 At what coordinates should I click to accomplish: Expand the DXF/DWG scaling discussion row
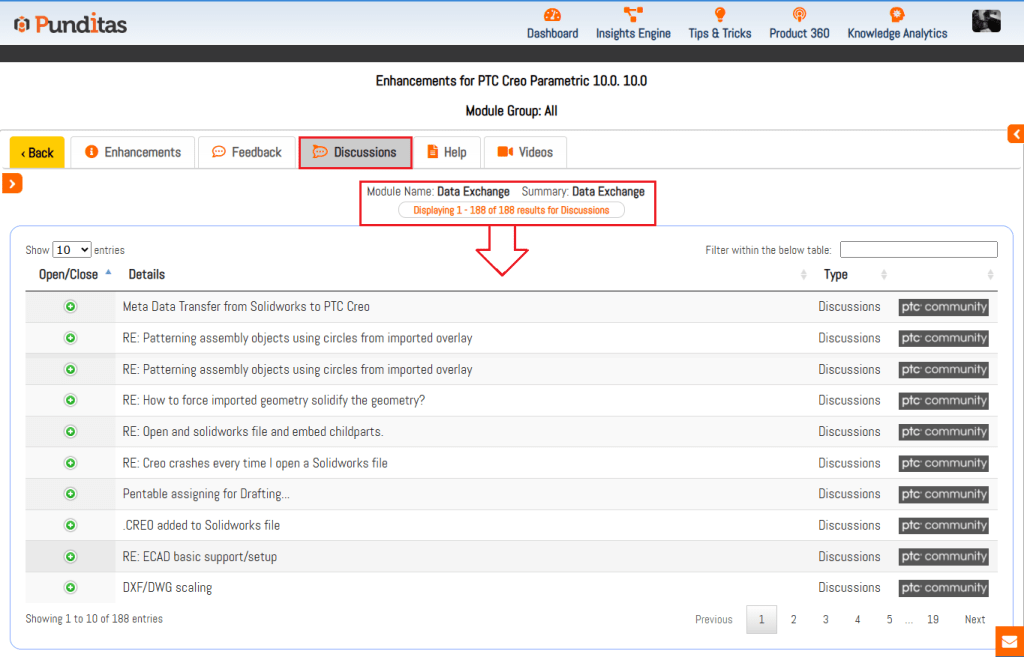70,588
